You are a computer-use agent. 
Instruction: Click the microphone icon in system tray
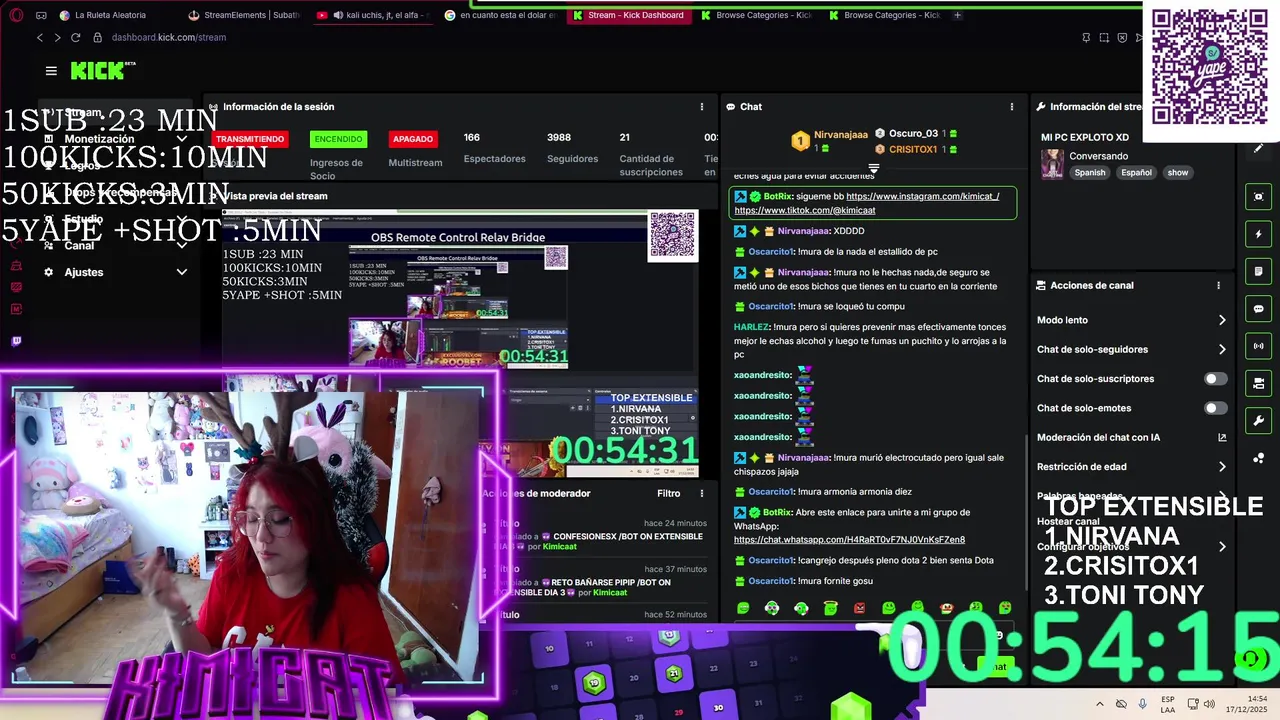pyautogui.click(x=1142, y=704)
